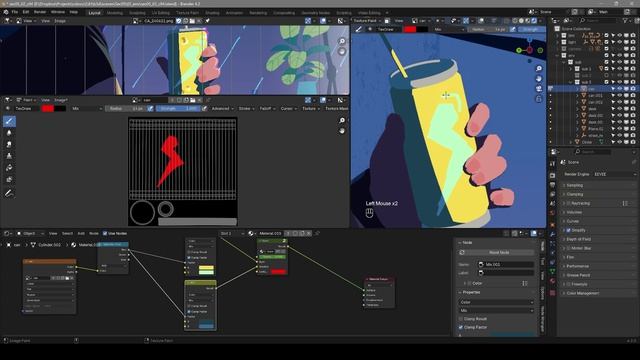This screenshot has width=640, height=360.
Task: Toggle radius pressure sensitivity icon in image editor
Action: coord(150,109)
